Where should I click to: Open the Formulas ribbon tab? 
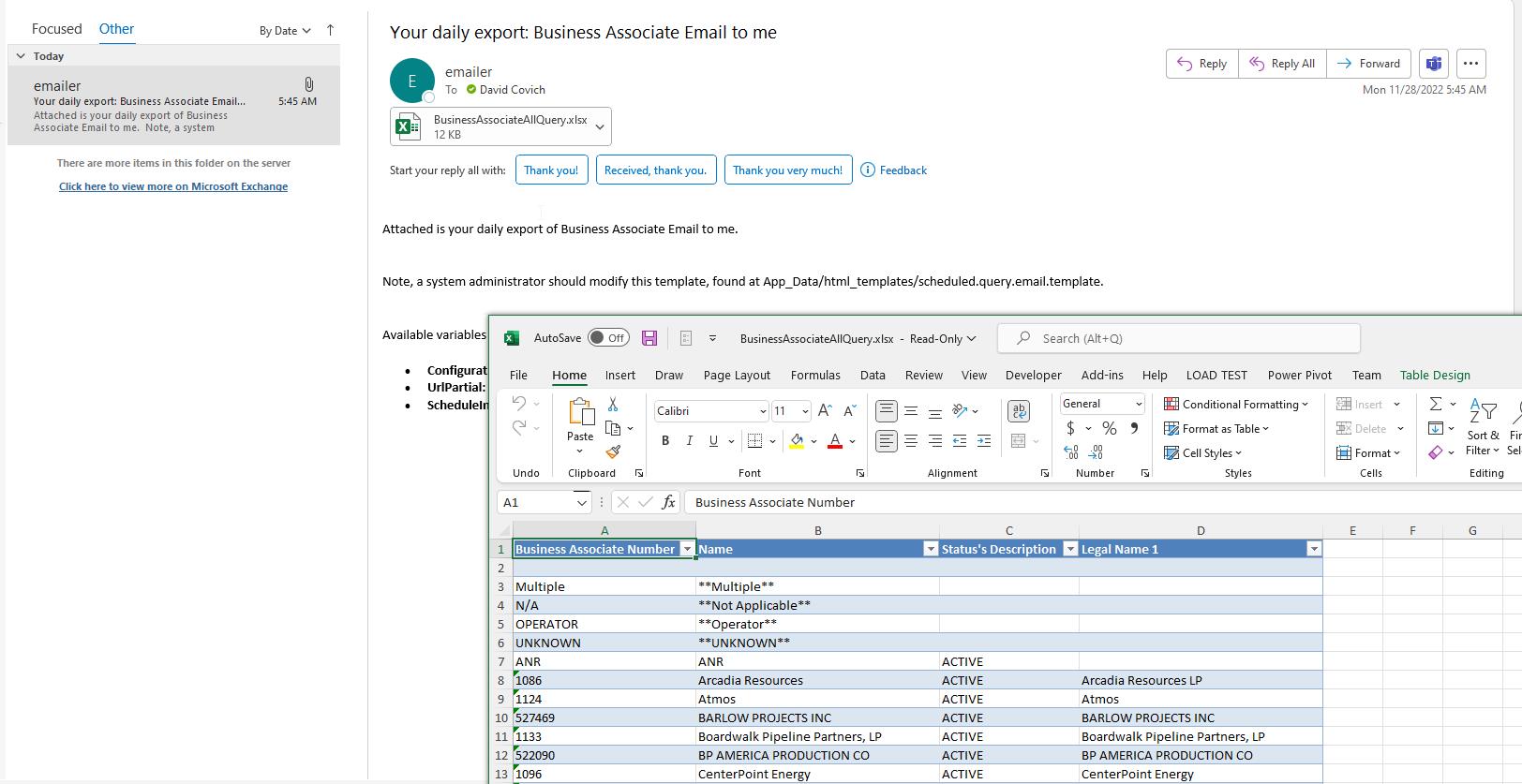click(814, 375)
